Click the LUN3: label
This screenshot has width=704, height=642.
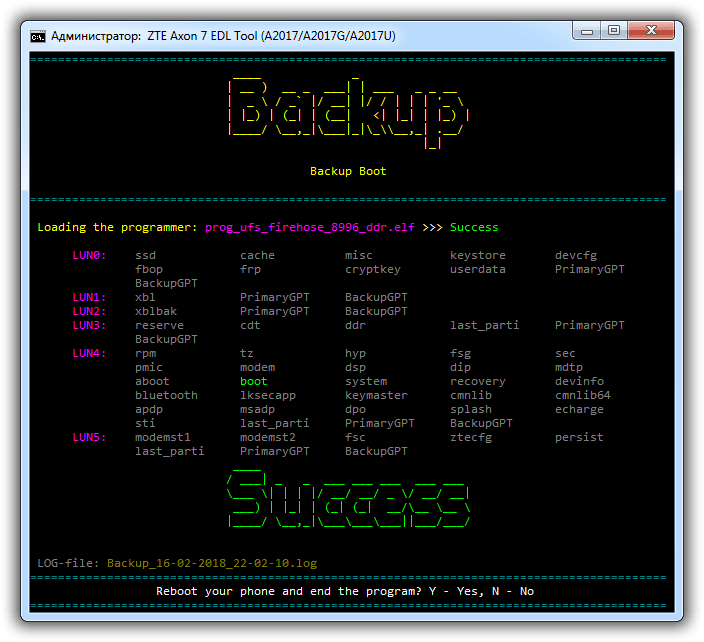pos(89,325)
